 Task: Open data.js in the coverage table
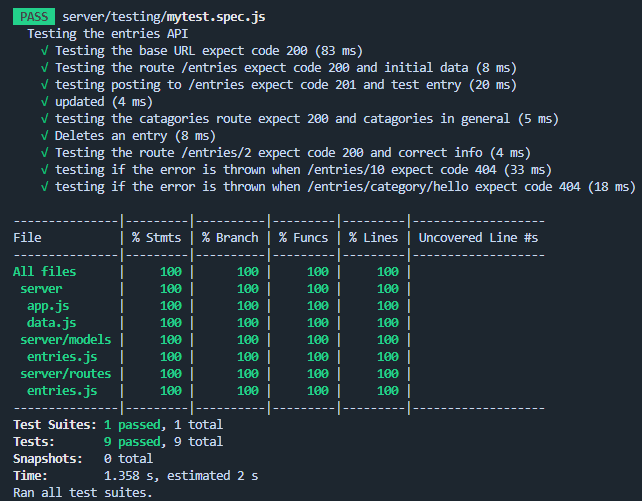[x=51, y=323]
